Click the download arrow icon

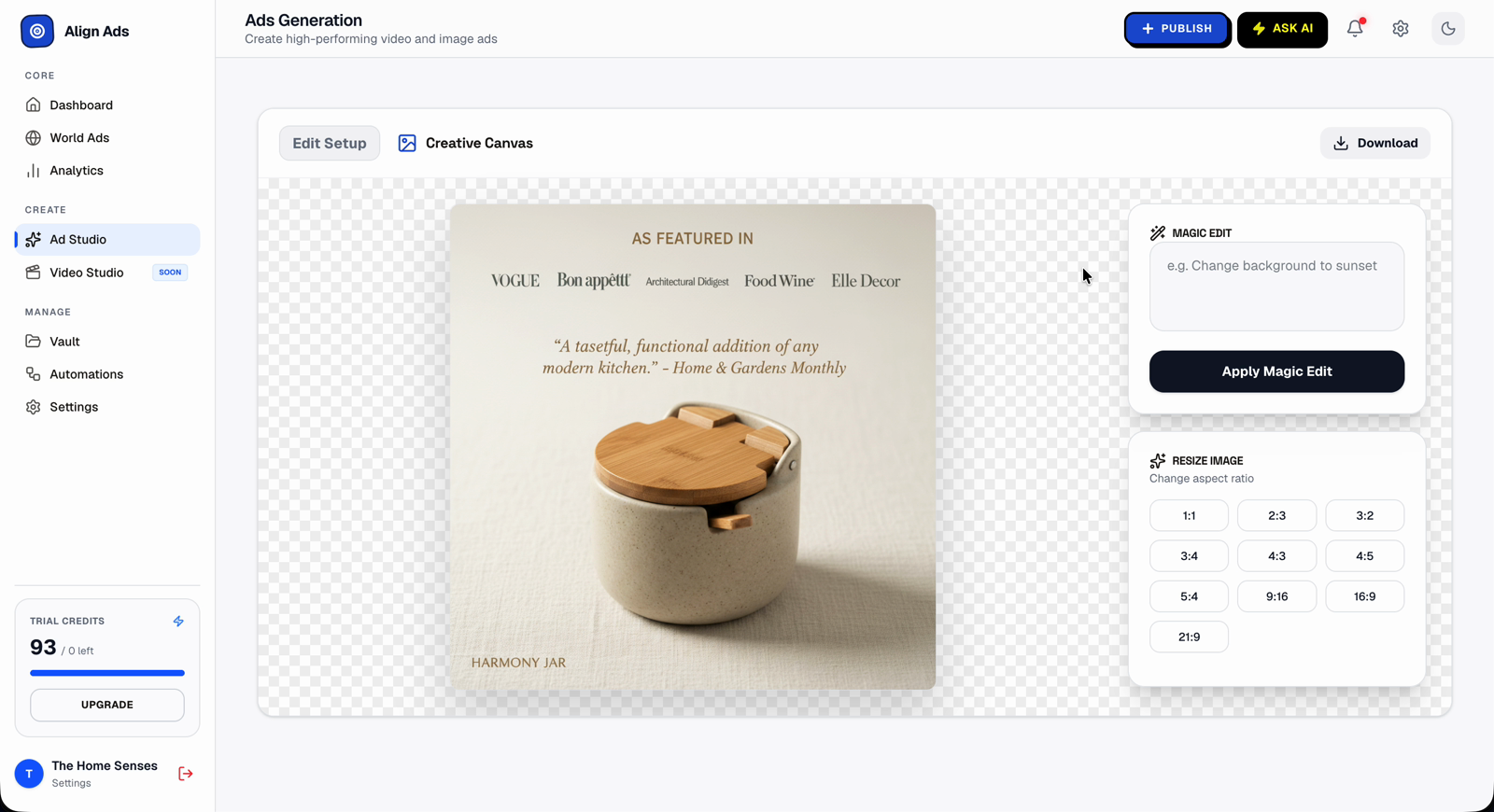pyautogui.click(x=1341, y=144)
